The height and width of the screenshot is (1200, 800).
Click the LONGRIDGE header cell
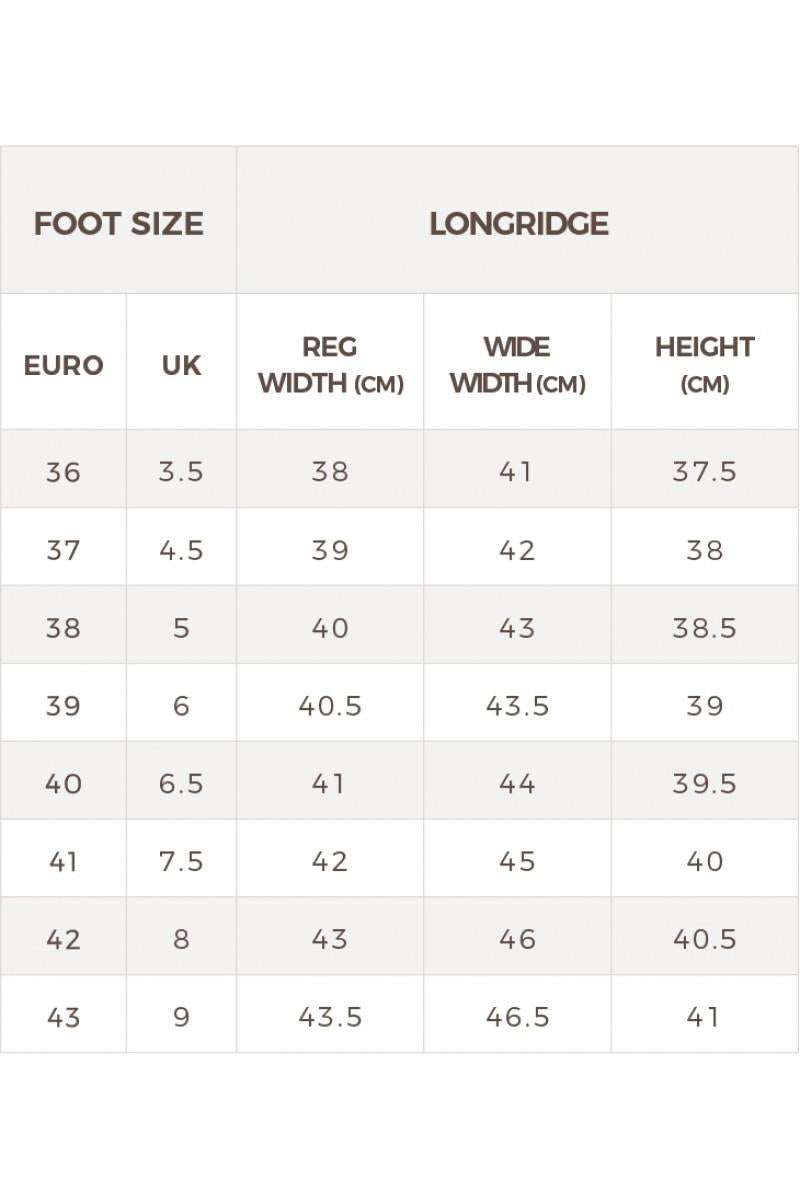coord(518,223)
